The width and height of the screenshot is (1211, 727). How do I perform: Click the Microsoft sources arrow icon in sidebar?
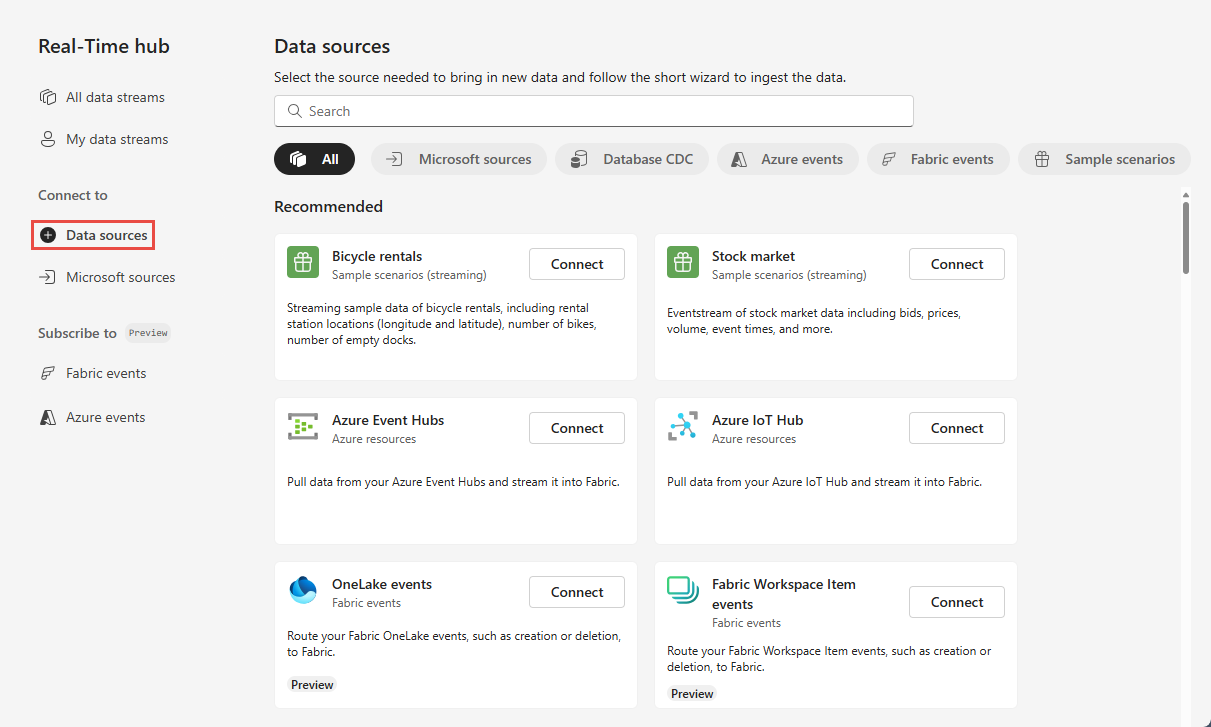click(x=47, y=277)
